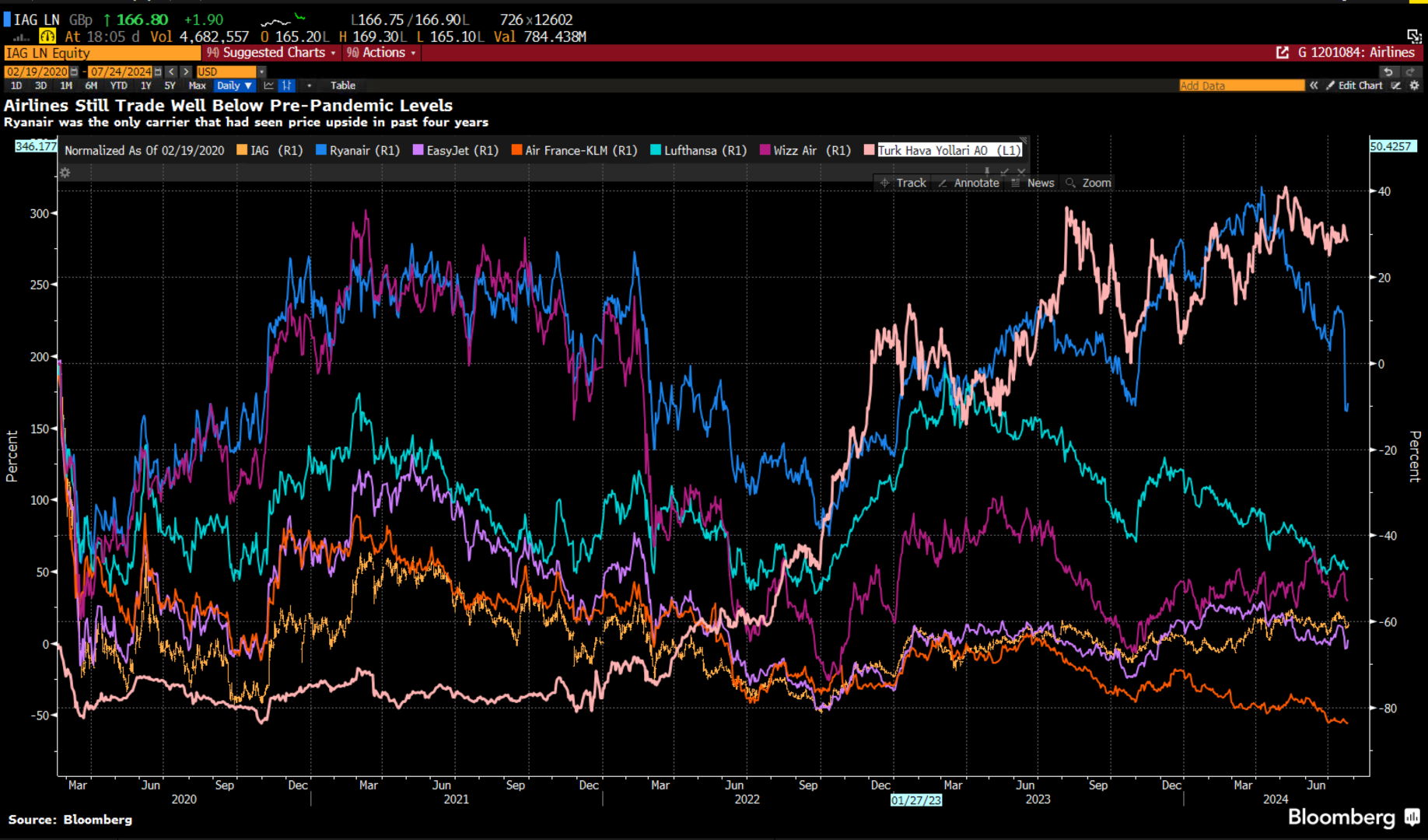This screenshot has width=1428, height=840.
Task: Select 1M range tab
Action: [66, 86]
